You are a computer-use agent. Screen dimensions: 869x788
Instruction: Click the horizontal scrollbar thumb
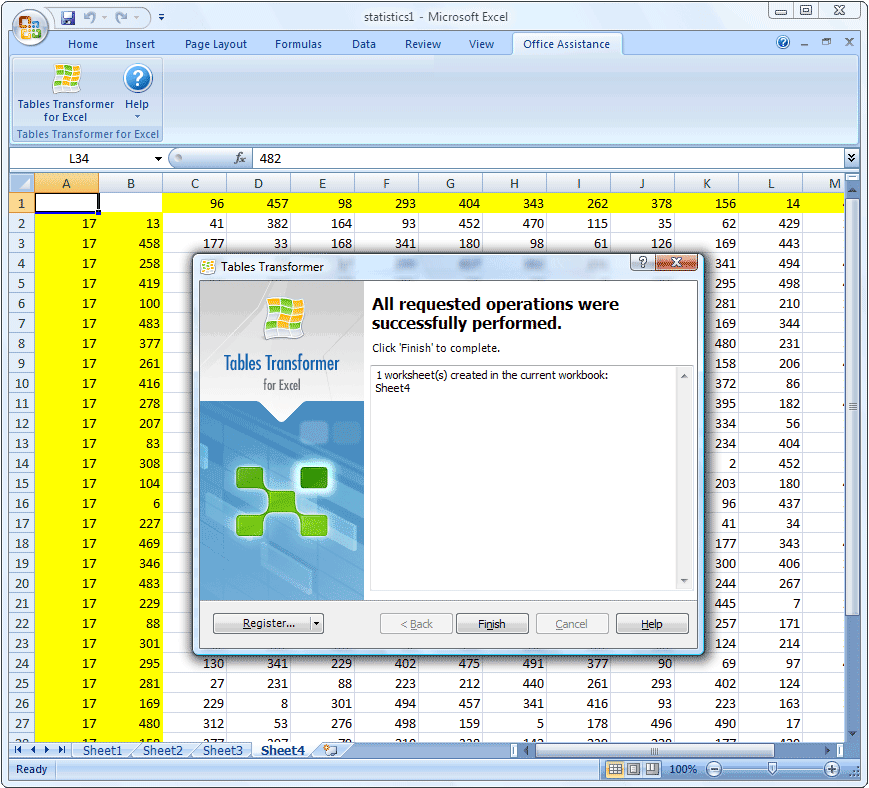click(654, 751)
